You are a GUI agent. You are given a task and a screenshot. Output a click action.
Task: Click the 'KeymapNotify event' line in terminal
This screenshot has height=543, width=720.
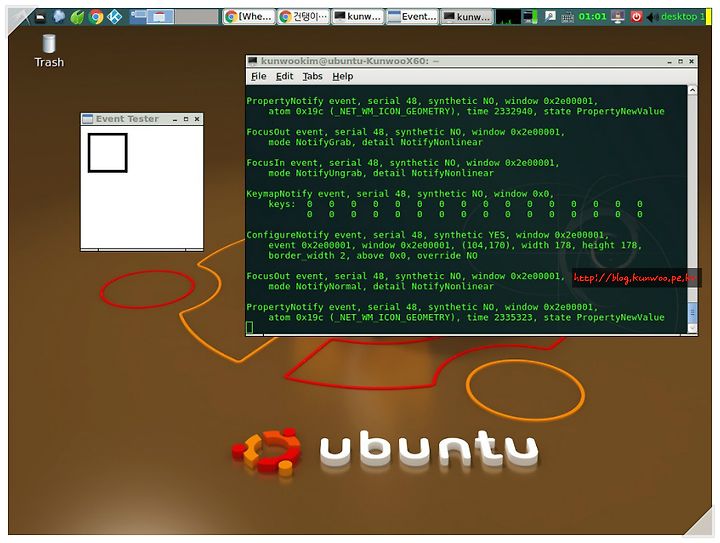(x=400, y=194)
